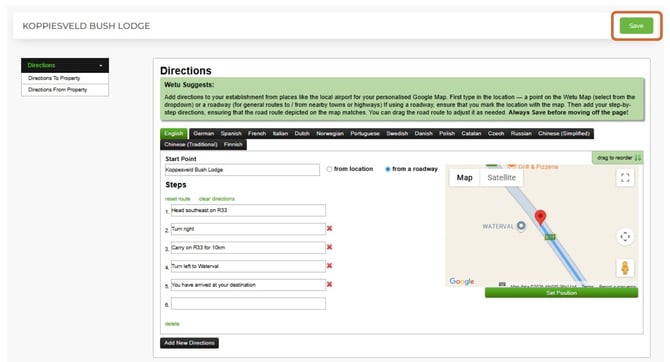Click the red map location pin
The height and width of the screenshot is (362, 670).
[x=541, y=217]
